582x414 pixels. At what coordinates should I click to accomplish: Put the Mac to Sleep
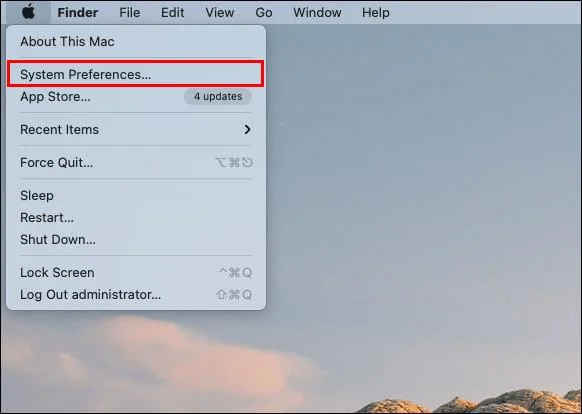pos(136,196)
